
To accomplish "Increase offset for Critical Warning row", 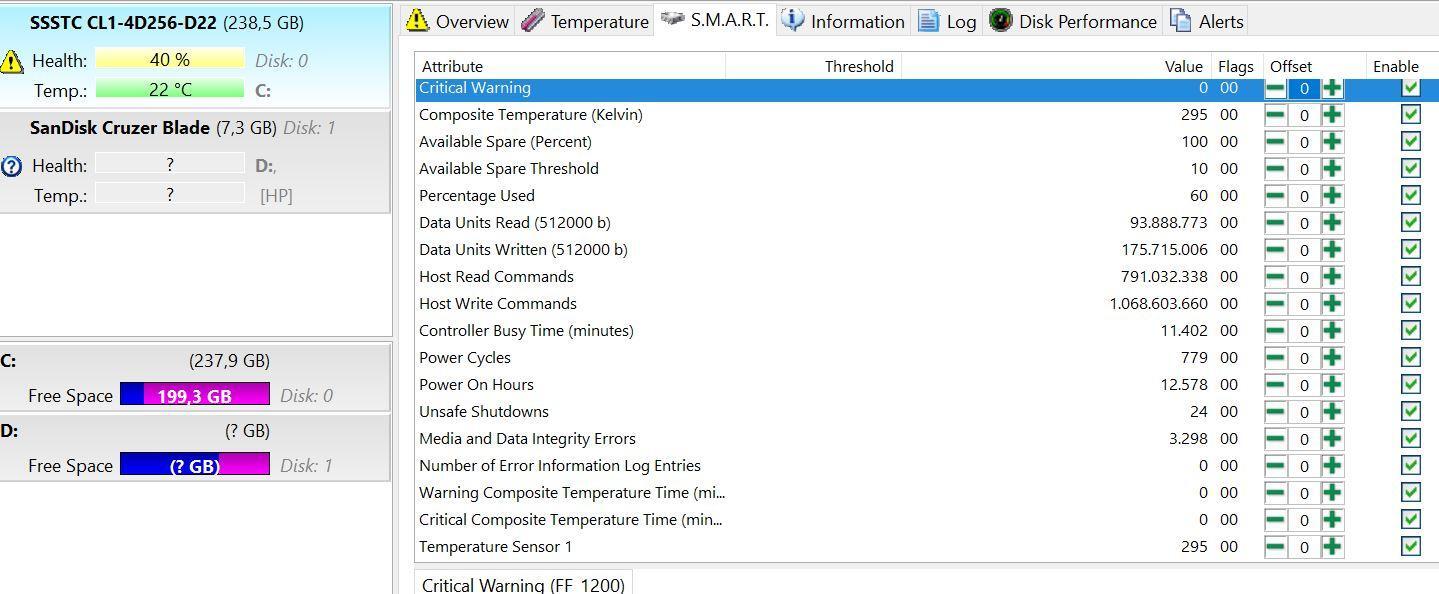I will click(1332, 89).
